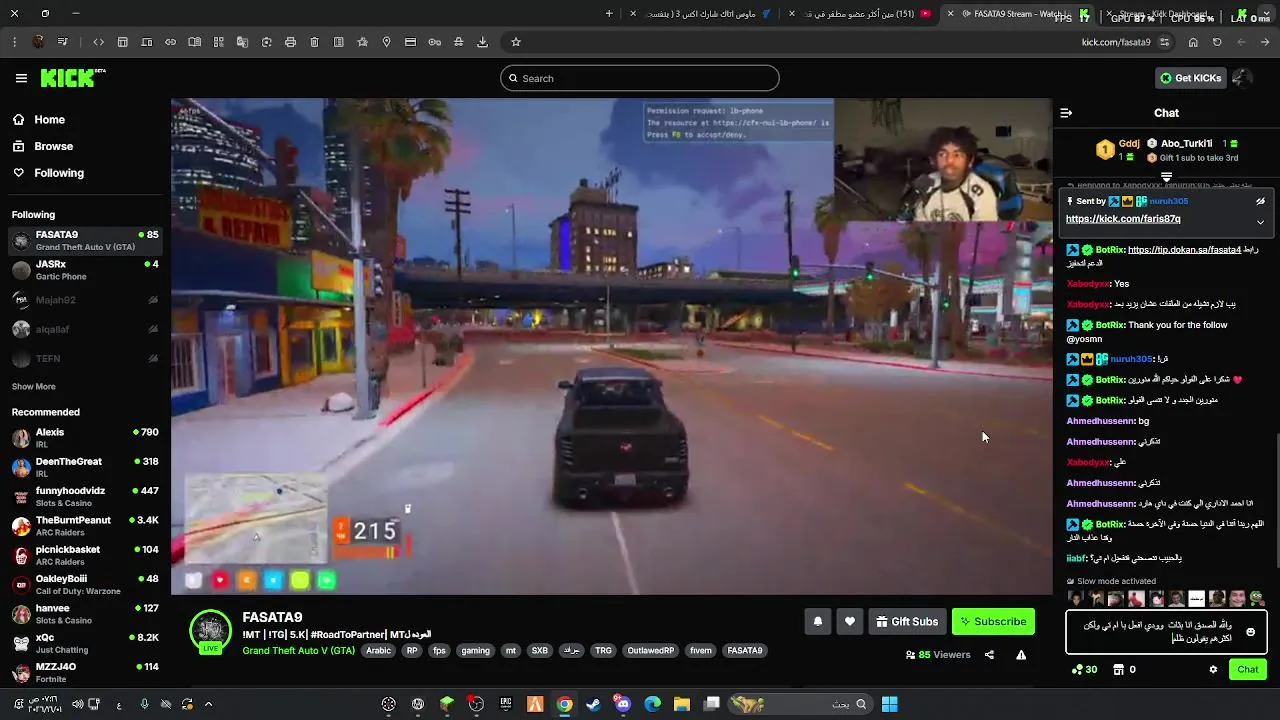Click the browser download icon
The height and width of the screenshot is (720, 1280).
(482, 42)
